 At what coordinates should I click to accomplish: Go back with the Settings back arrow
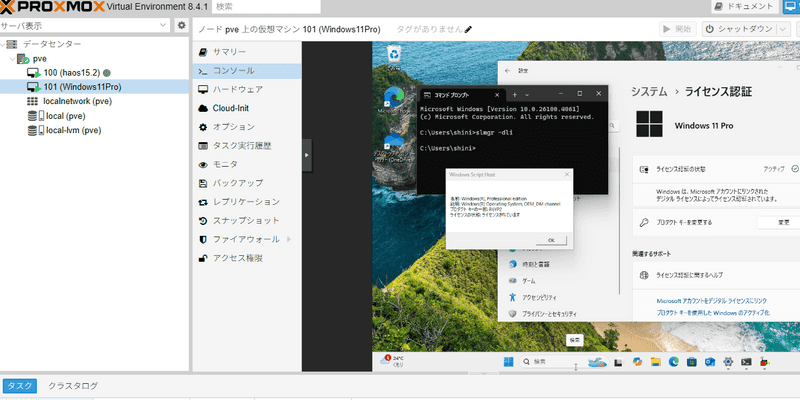click(x=507, y=71)
